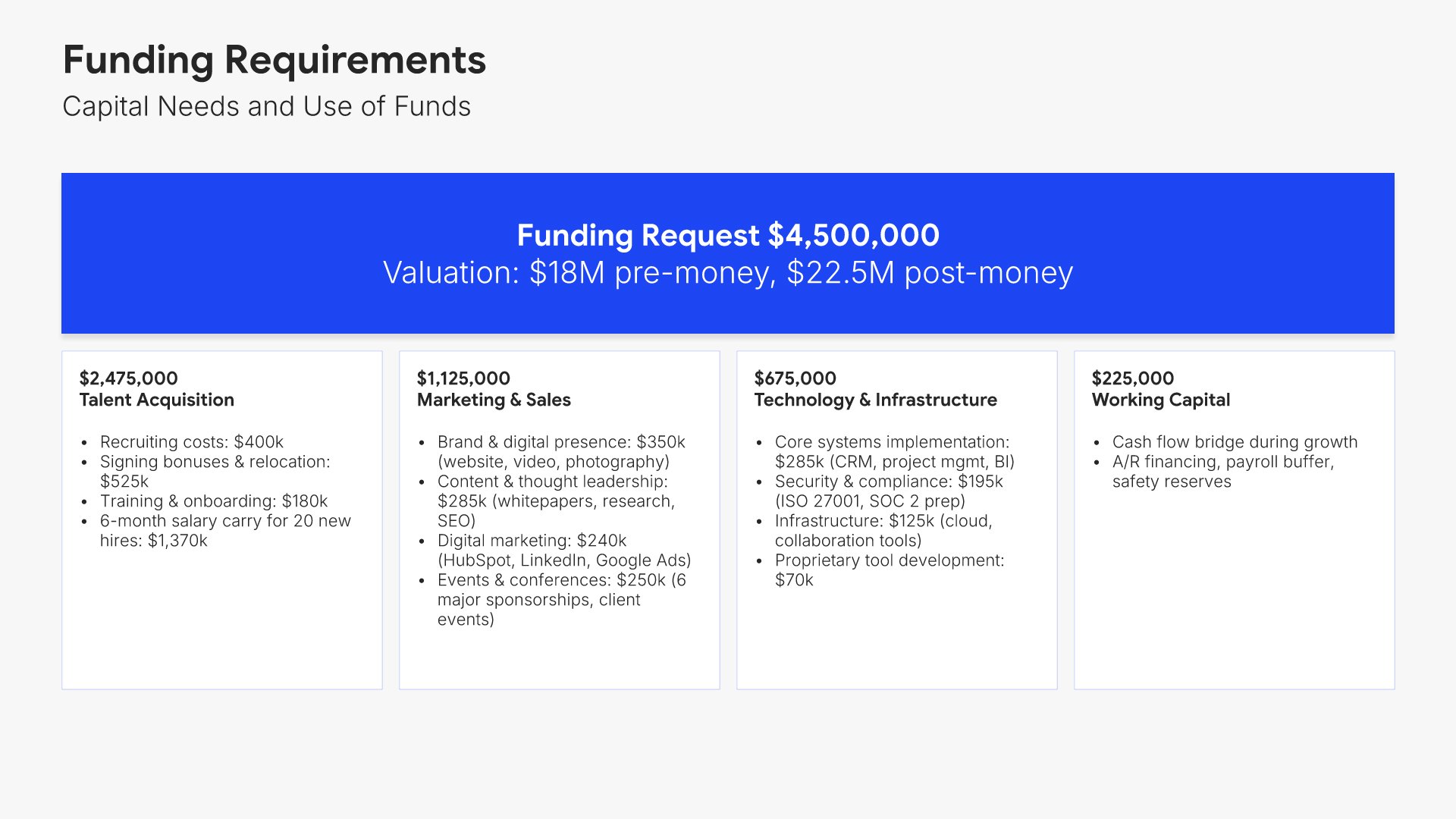
Task: Click the Funding Request $4,500,000 heading
Action: click(727, 235)
